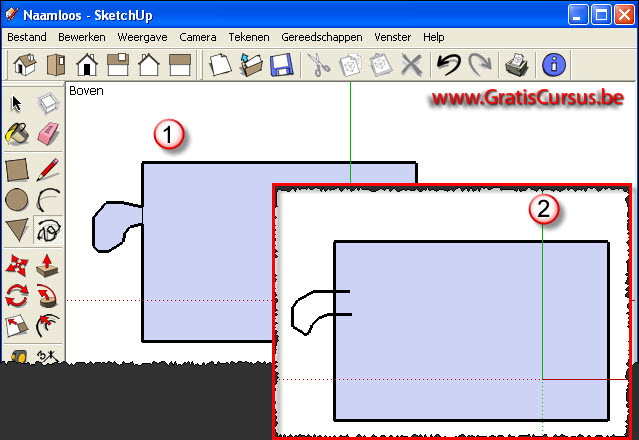Create a new document
Screen dimensions: 639x440
click(220, 64)
